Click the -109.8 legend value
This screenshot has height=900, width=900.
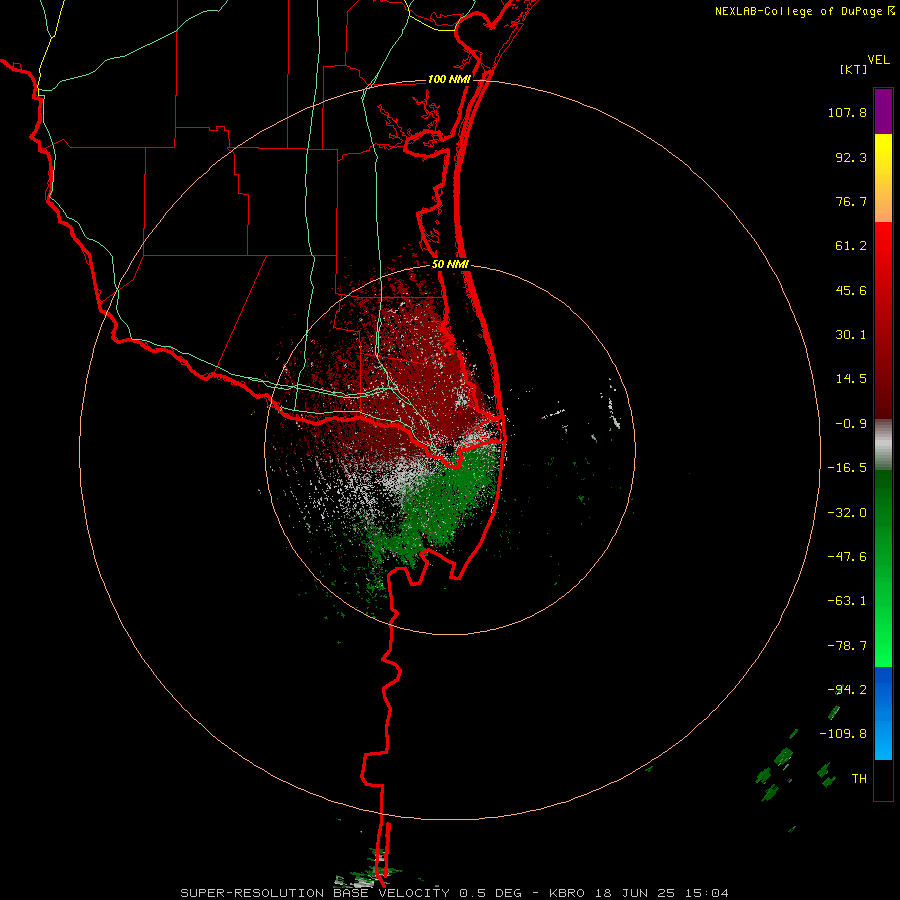coord(843,734)
